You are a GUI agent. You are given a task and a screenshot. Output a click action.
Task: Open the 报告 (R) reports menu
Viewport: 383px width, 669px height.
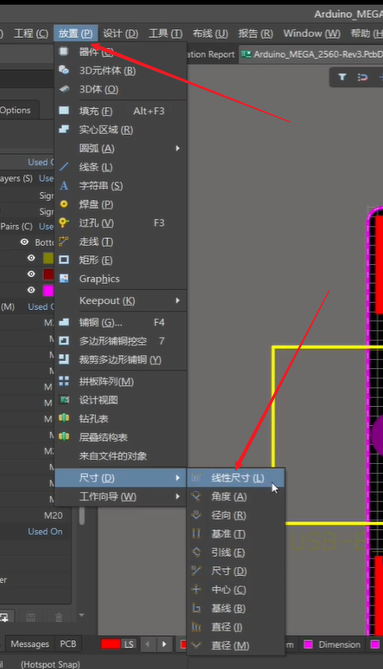255,33
